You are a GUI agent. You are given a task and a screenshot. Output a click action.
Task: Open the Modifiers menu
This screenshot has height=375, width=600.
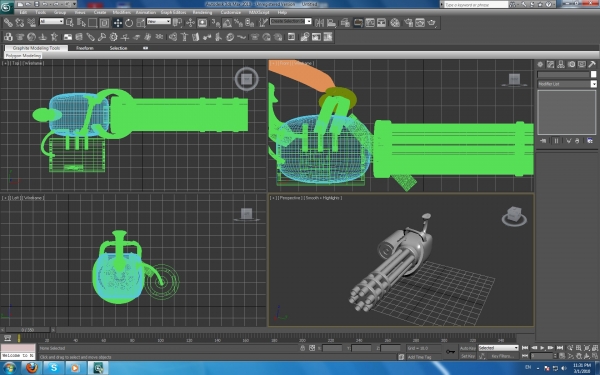pyautogui.click(x=122, y=12)
